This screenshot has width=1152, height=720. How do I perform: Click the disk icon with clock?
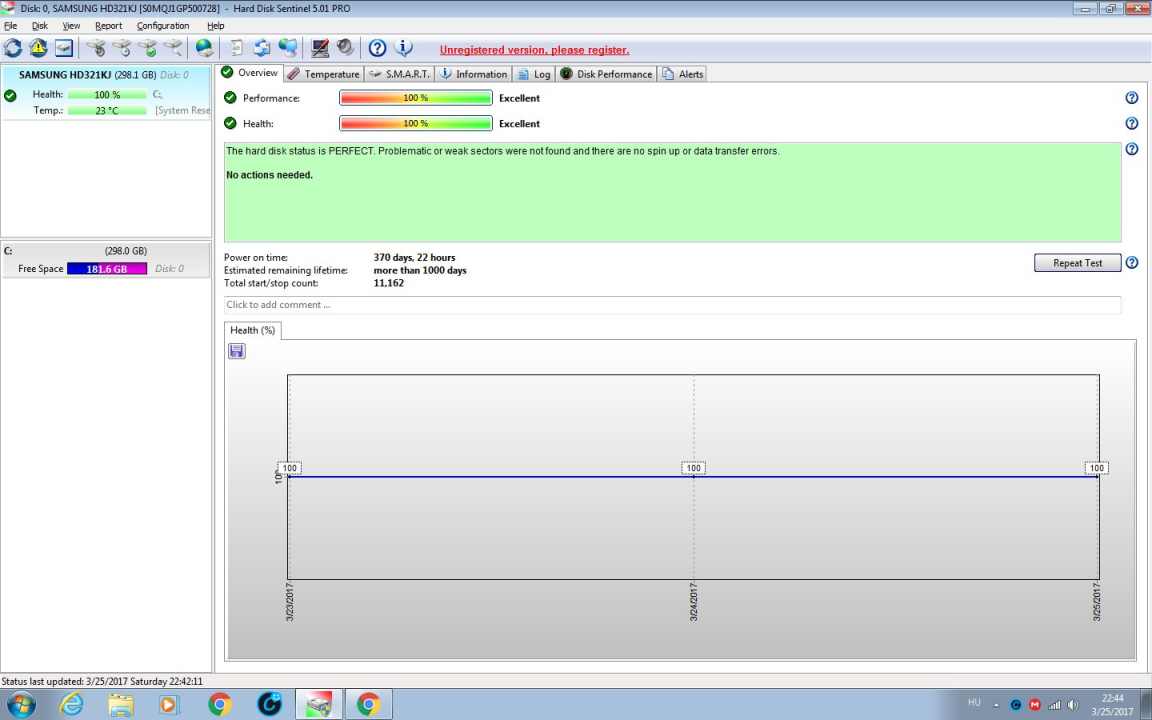(x=121, y=48)
